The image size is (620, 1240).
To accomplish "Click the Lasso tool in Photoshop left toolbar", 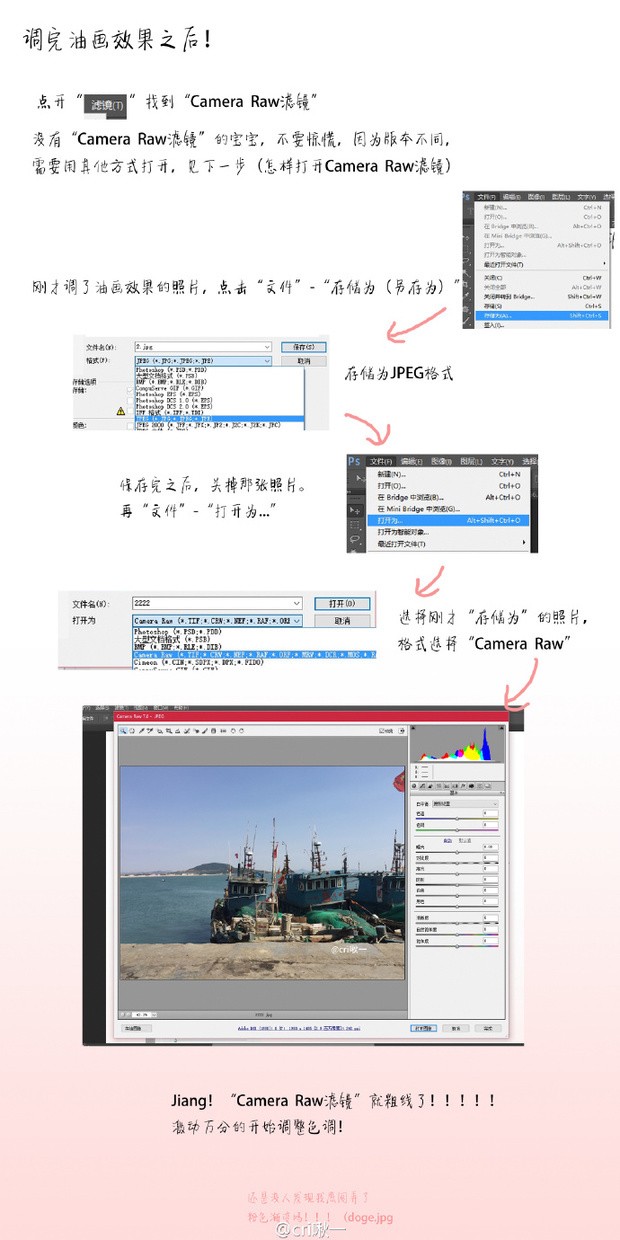I will point(355,541).
